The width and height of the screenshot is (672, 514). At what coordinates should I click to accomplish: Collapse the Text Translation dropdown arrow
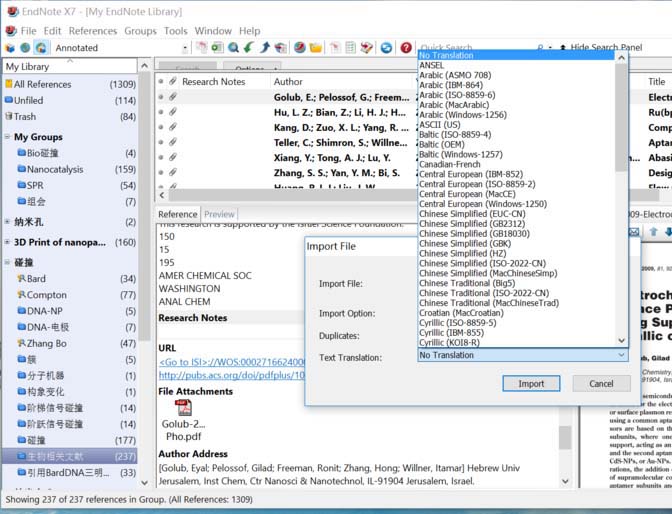(621, 355)
